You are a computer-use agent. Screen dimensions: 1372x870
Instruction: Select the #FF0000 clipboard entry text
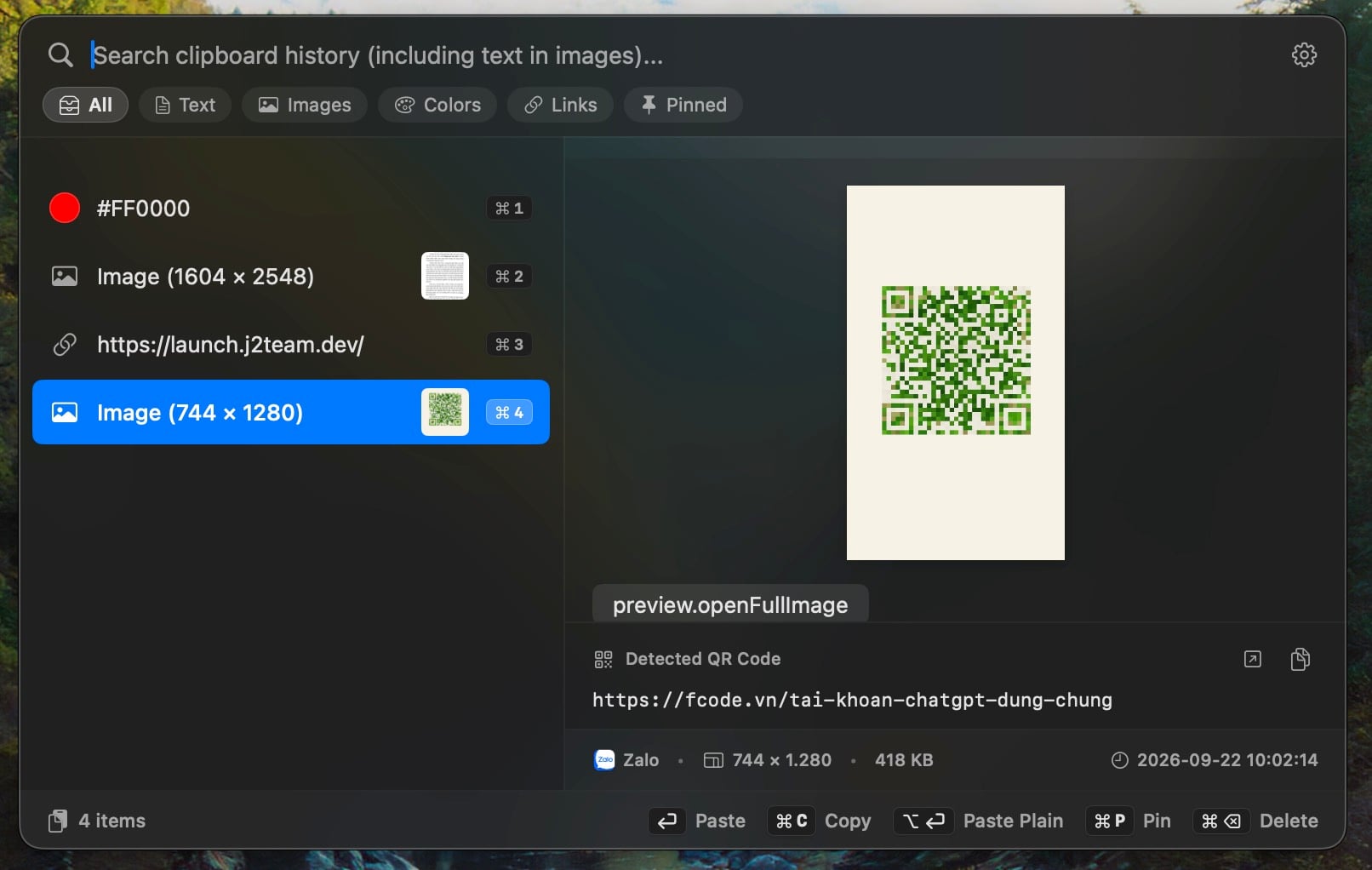[x=143, y=209]
